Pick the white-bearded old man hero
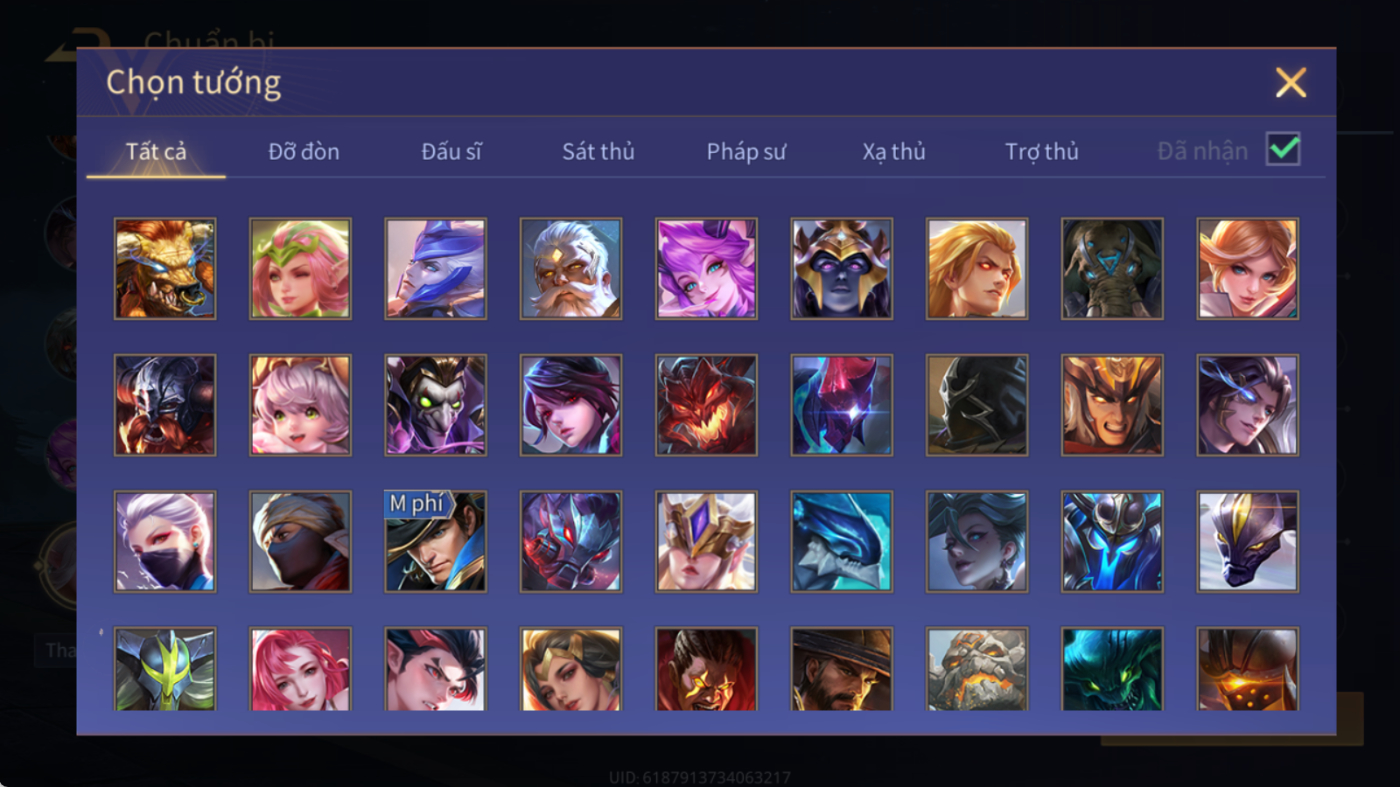The height and width of the screenshot is (787, 1400). 571,269
